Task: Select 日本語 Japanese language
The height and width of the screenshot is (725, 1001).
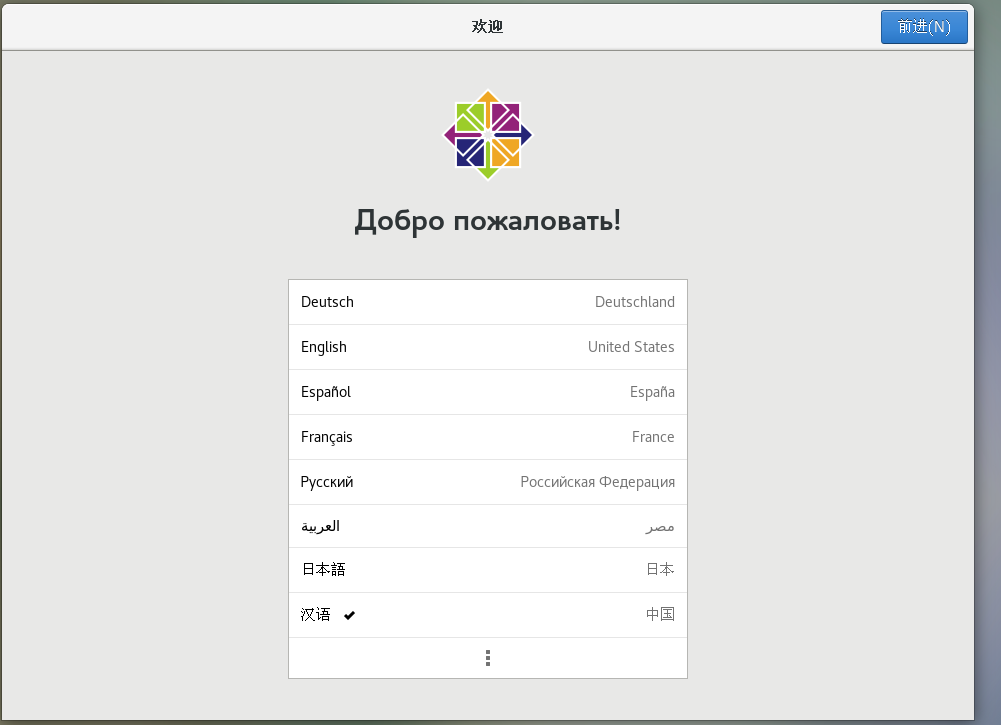Action: (x=488, y=570)
